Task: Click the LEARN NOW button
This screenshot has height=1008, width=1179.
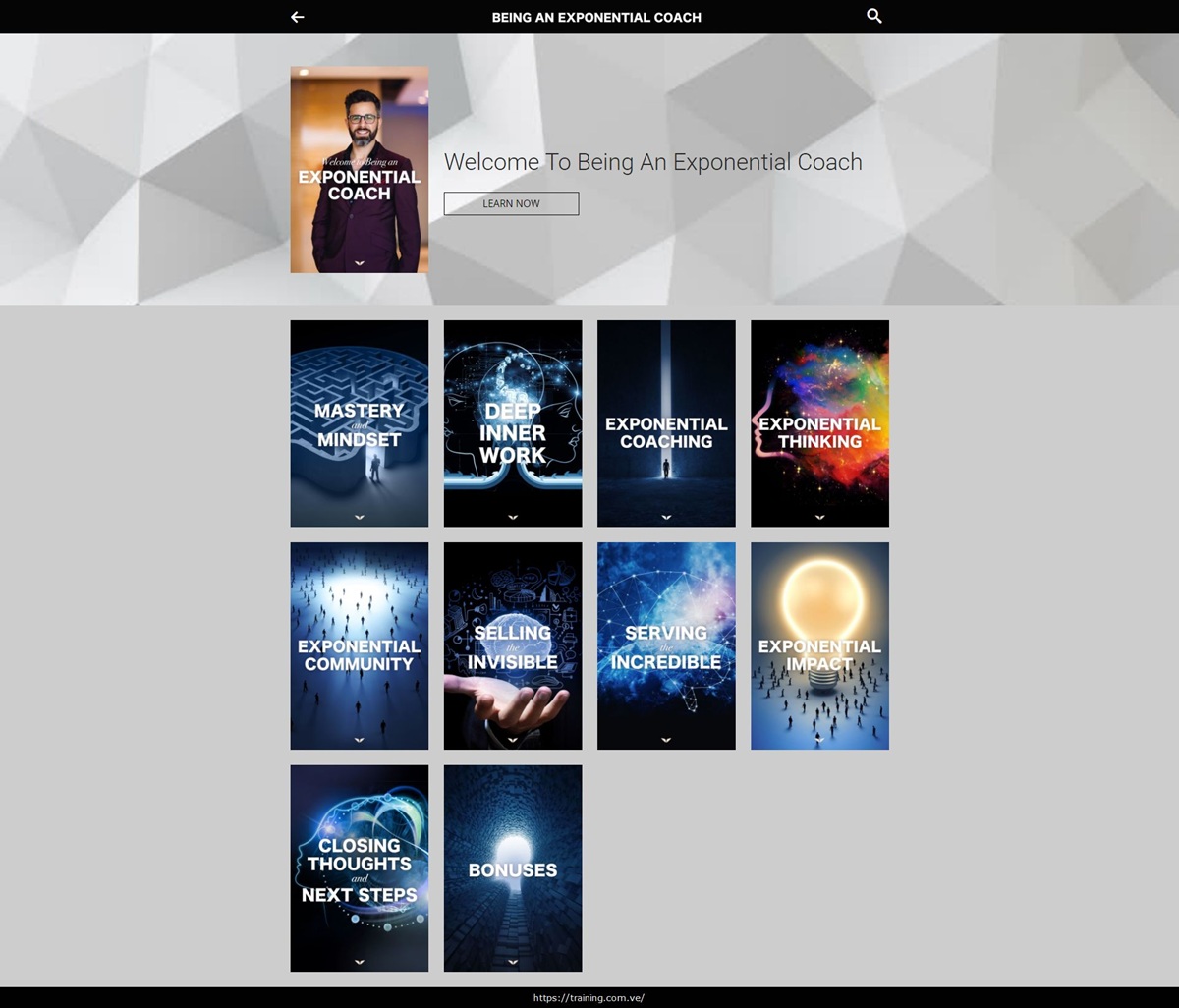Action: (511, 203)
